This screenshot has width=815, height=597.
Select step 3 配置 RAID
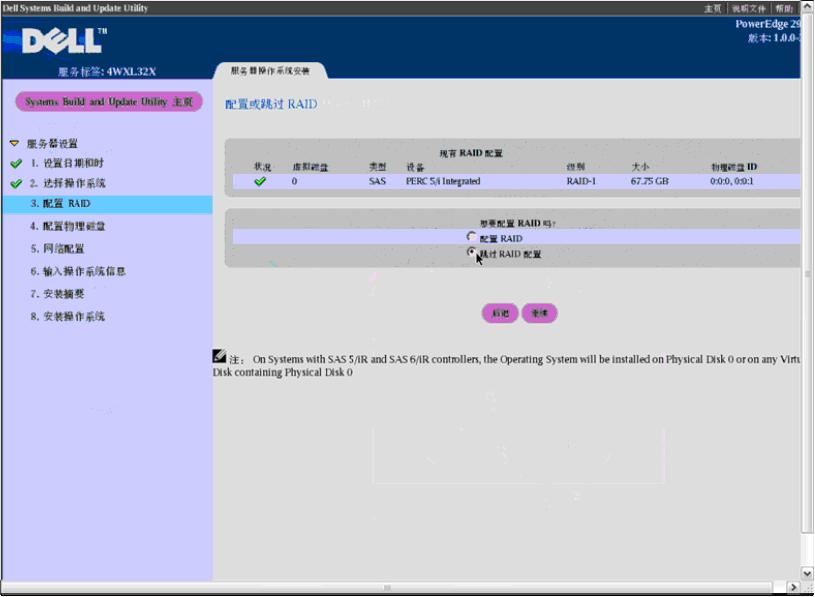(107, 204)
